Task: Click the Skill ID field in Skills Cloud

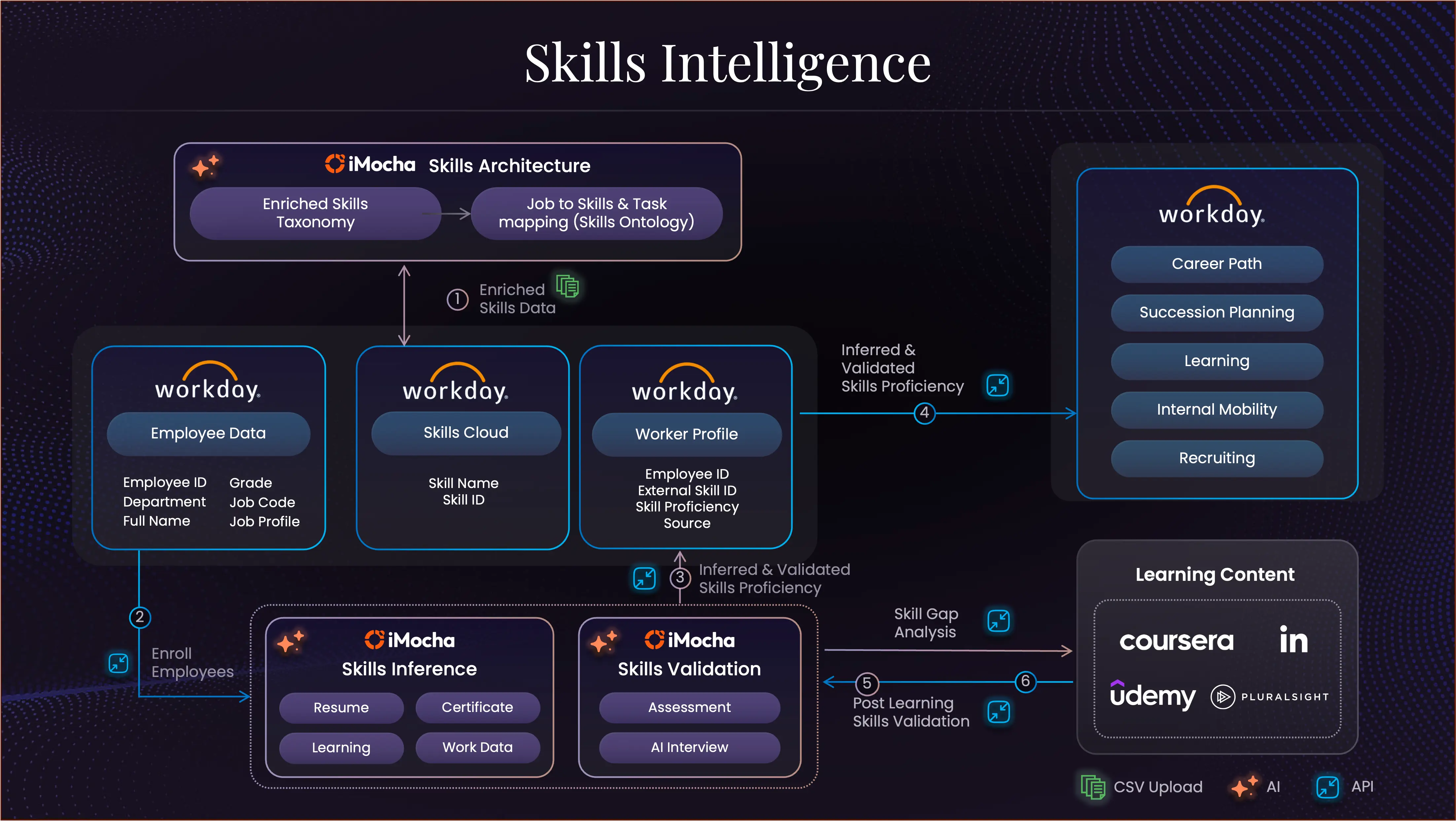Action: coord(463,500)
